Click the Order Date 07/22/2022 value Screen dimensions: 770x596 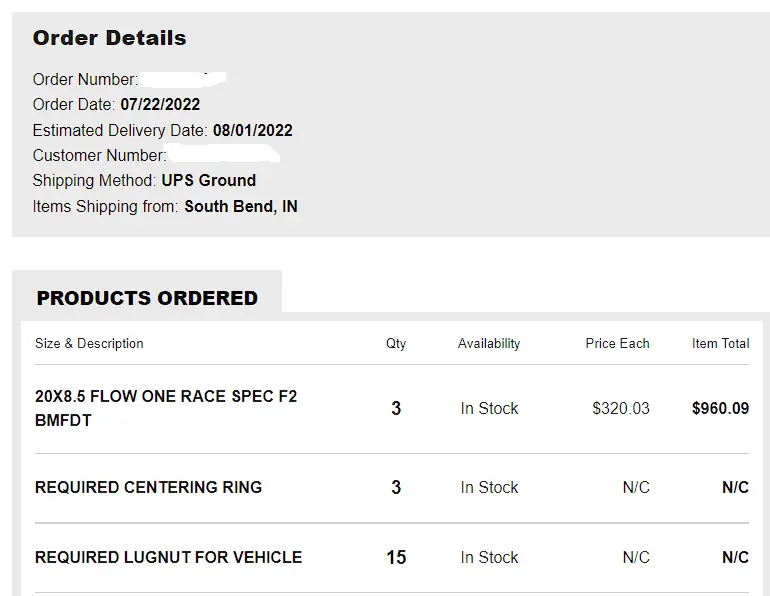[x=160, y=104]
